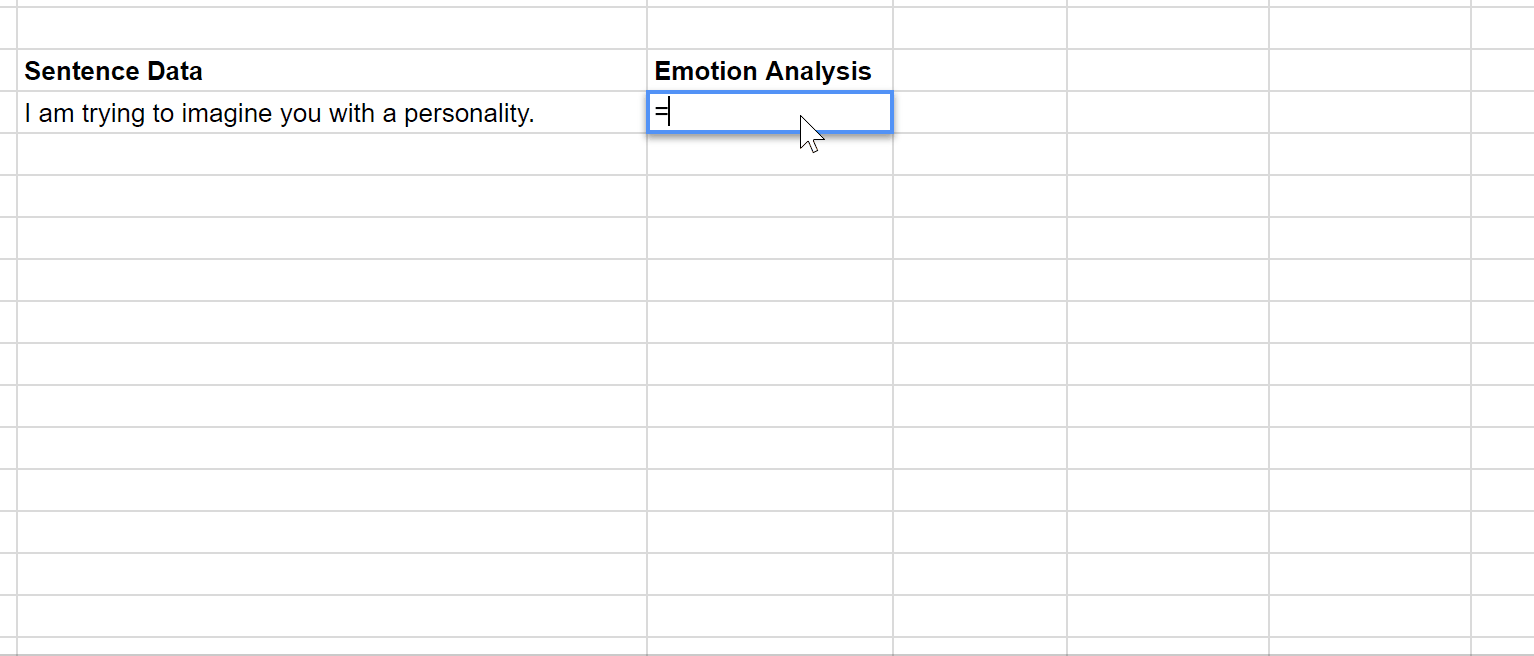Click an empty cell five rows below Emotion Analysis
The height and width of the screenshot is (656, 1534).
point(770,281)
